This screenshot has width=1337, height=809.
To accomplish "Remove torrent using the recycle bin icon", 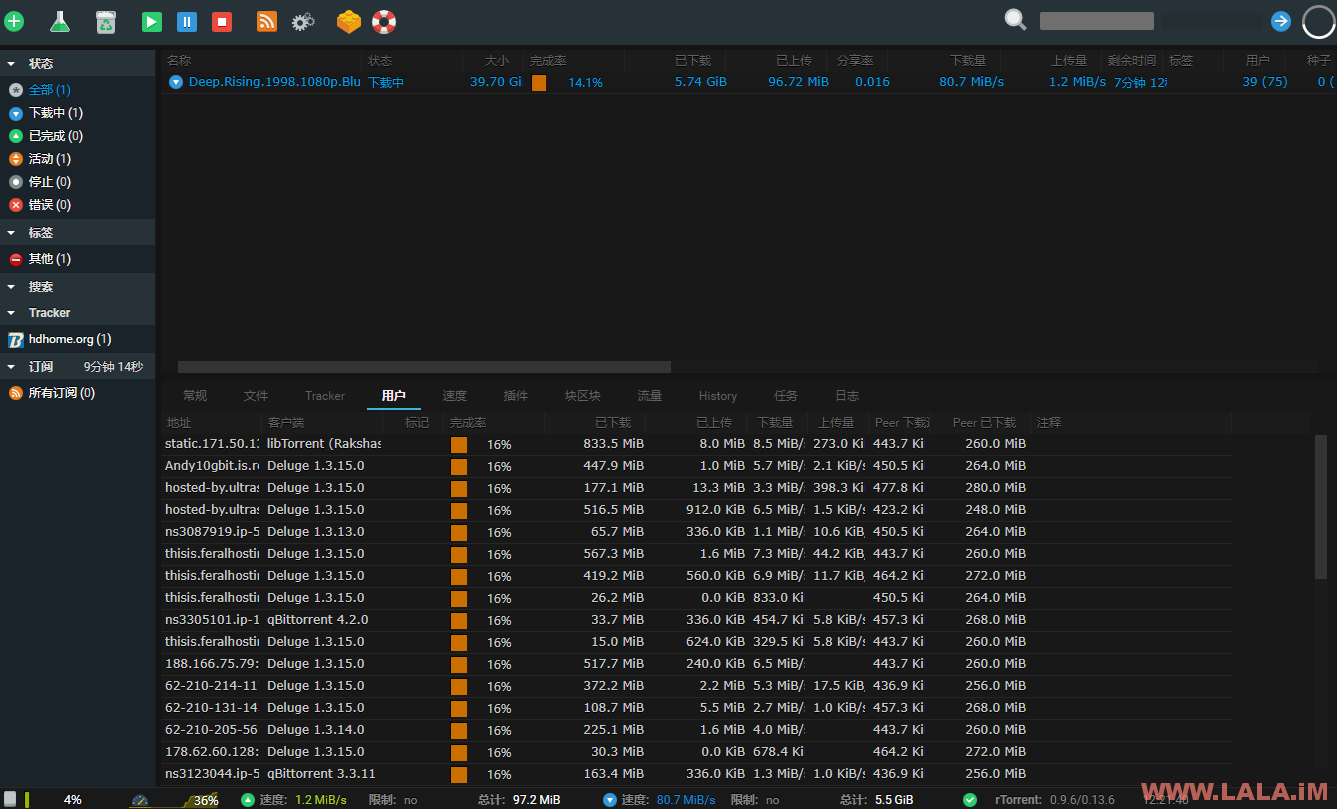I will pyautogui.click(x=105, y=21).
